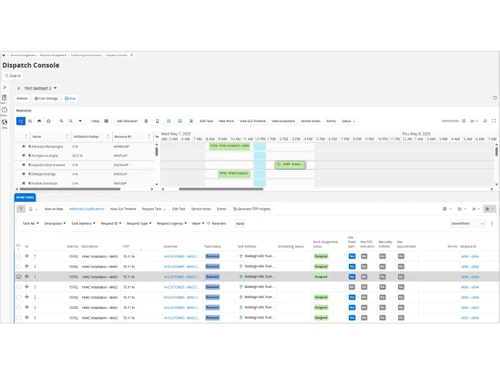Sort by the Name column header
This screenshot has height=375, width=500.
click(37, 137)
